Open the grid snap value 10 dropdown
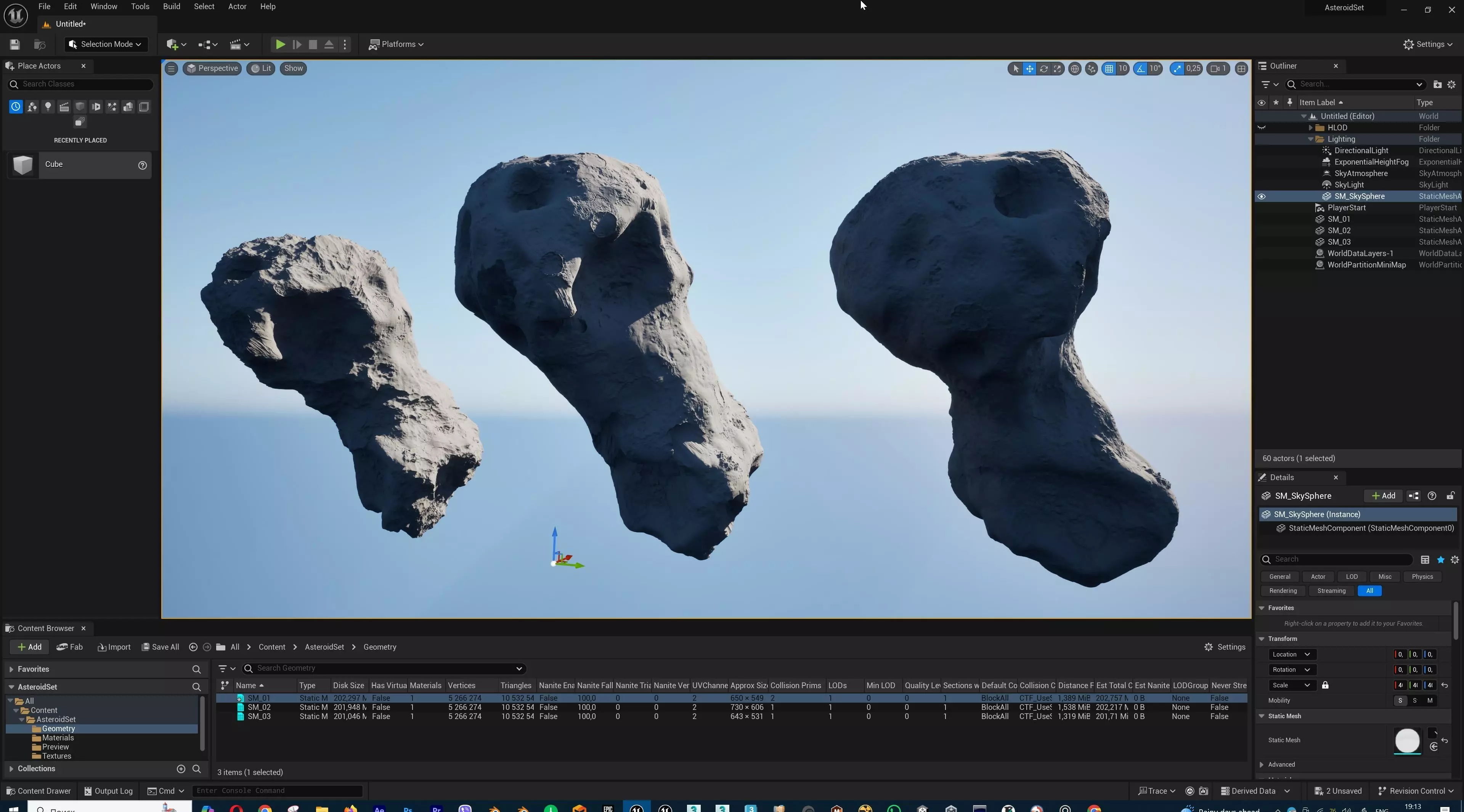Screen dimensions: 1464x812 click(1122, 69)
